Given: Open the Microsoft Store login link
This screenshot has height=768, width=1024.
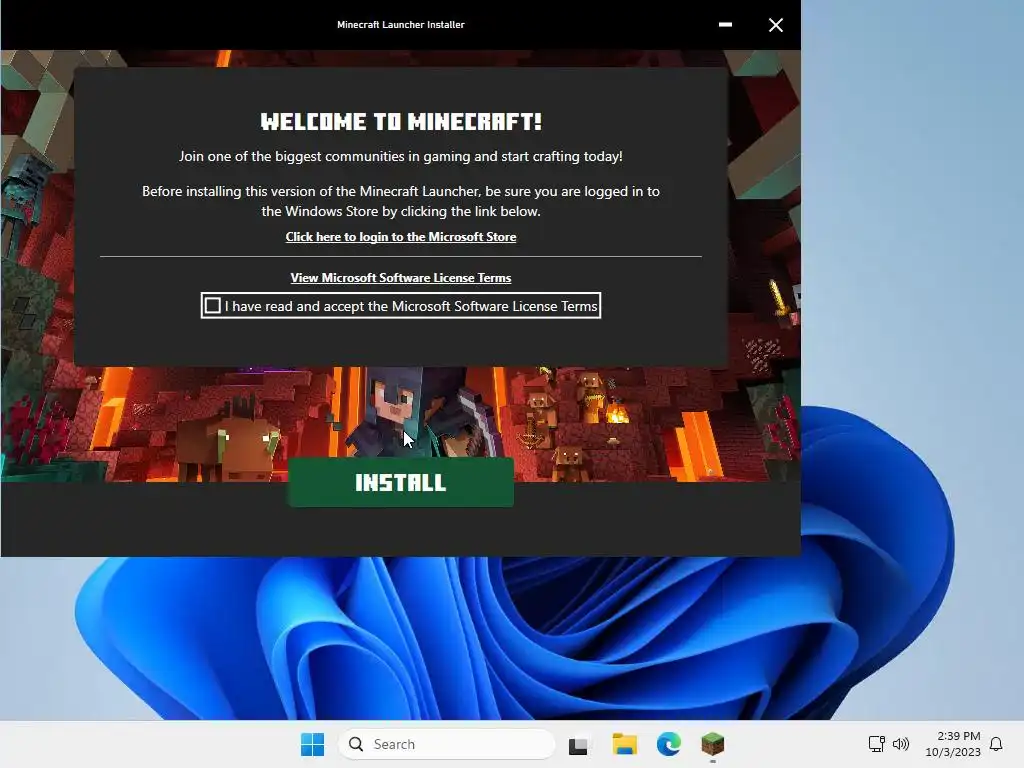Looking at the screenshot, I should pos(401,237).
